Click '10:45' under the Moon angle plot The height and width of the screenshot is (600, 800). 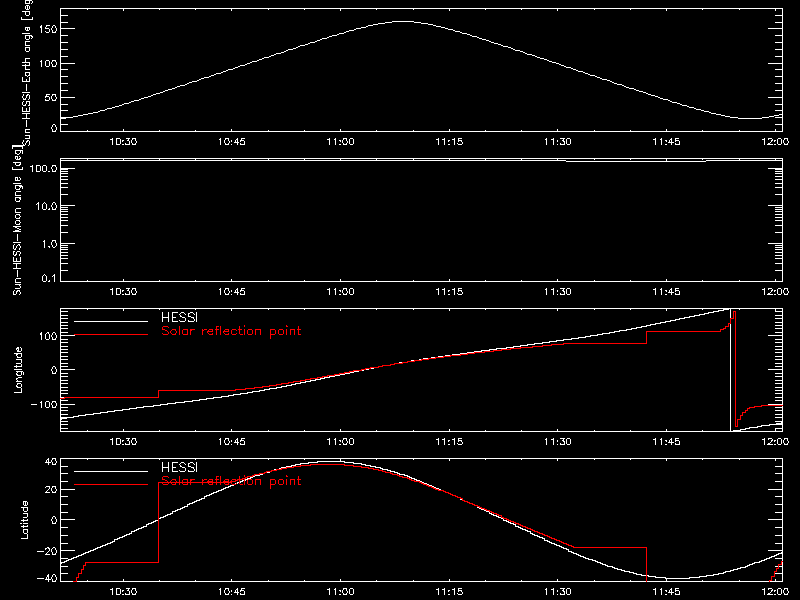232,292
